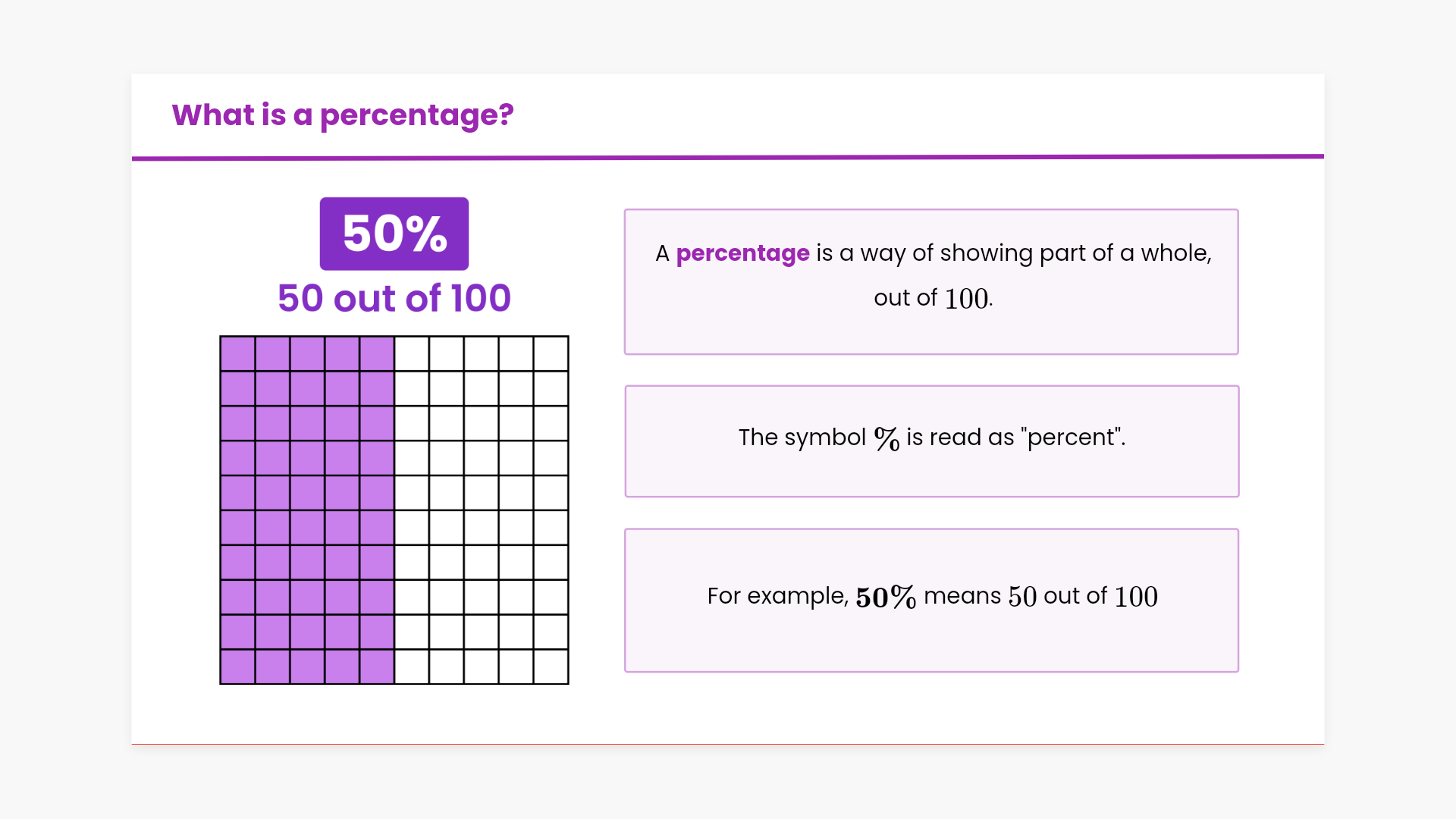Click the % symbol in the middle box

pyautogui.click(x=886, y=438)
